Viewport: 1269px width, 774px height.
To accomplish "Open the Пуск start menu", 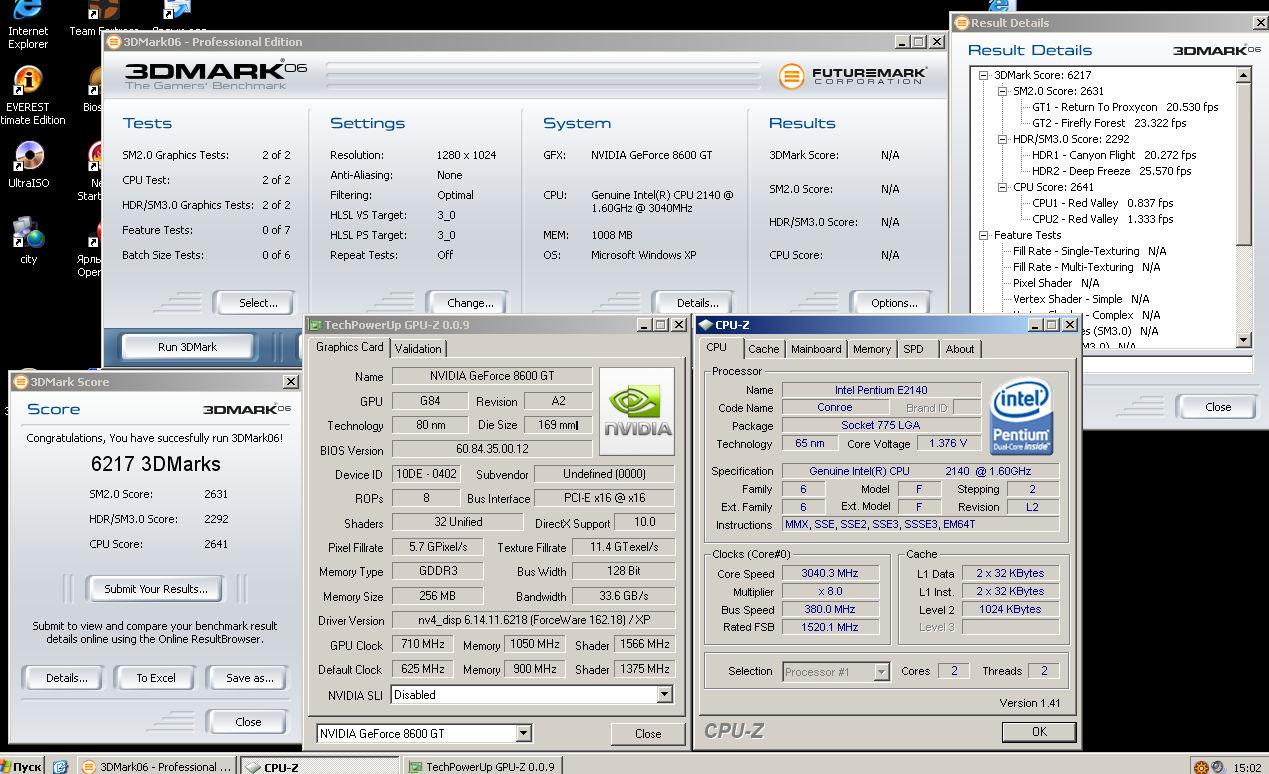I will [22, 766].
